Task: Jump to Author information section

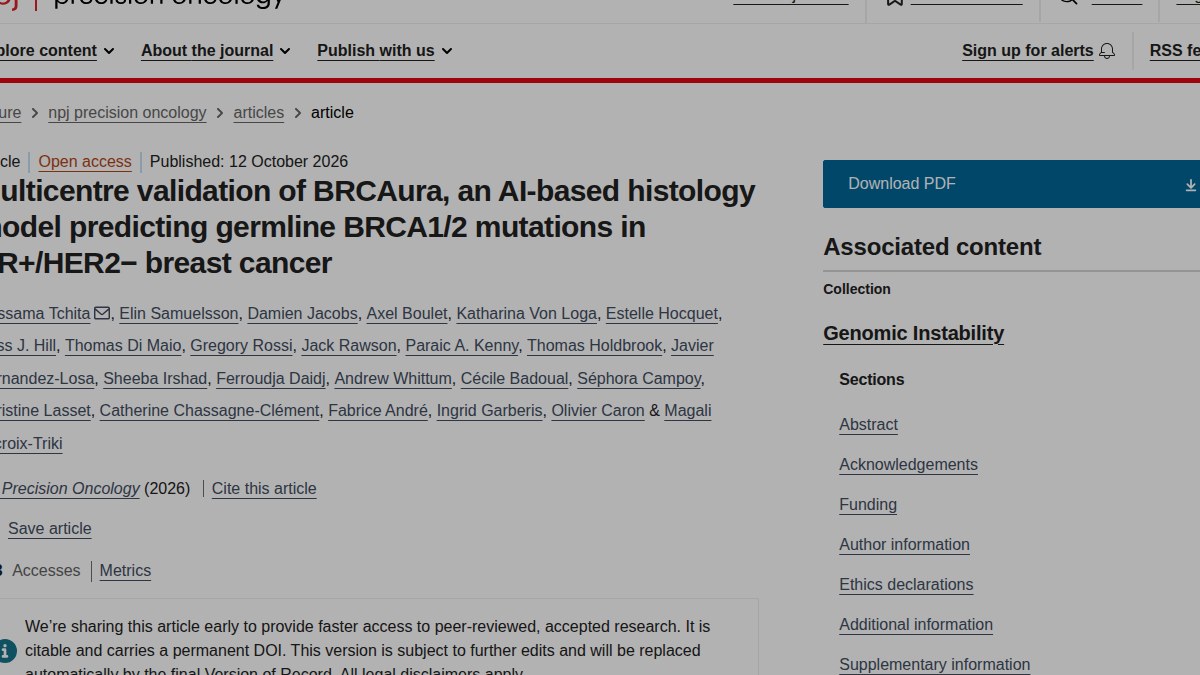Action: coord(904,544)
